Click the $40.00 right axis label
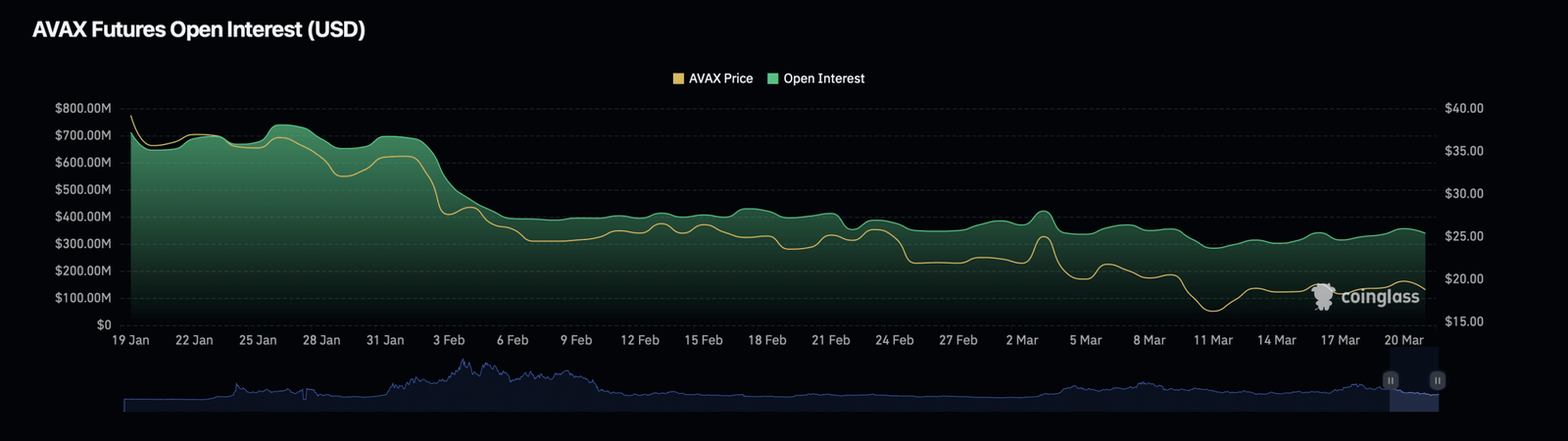This screenshot has height=441, width=1568. (x=1464, y=108)
